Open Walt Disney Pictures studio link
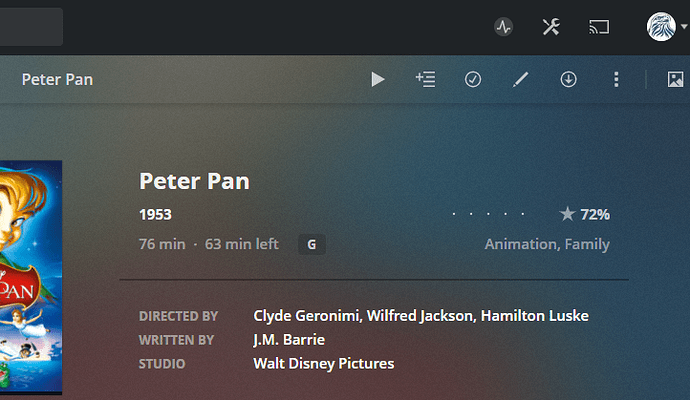This screenshot has width=690, height=400. click(324, 364)
